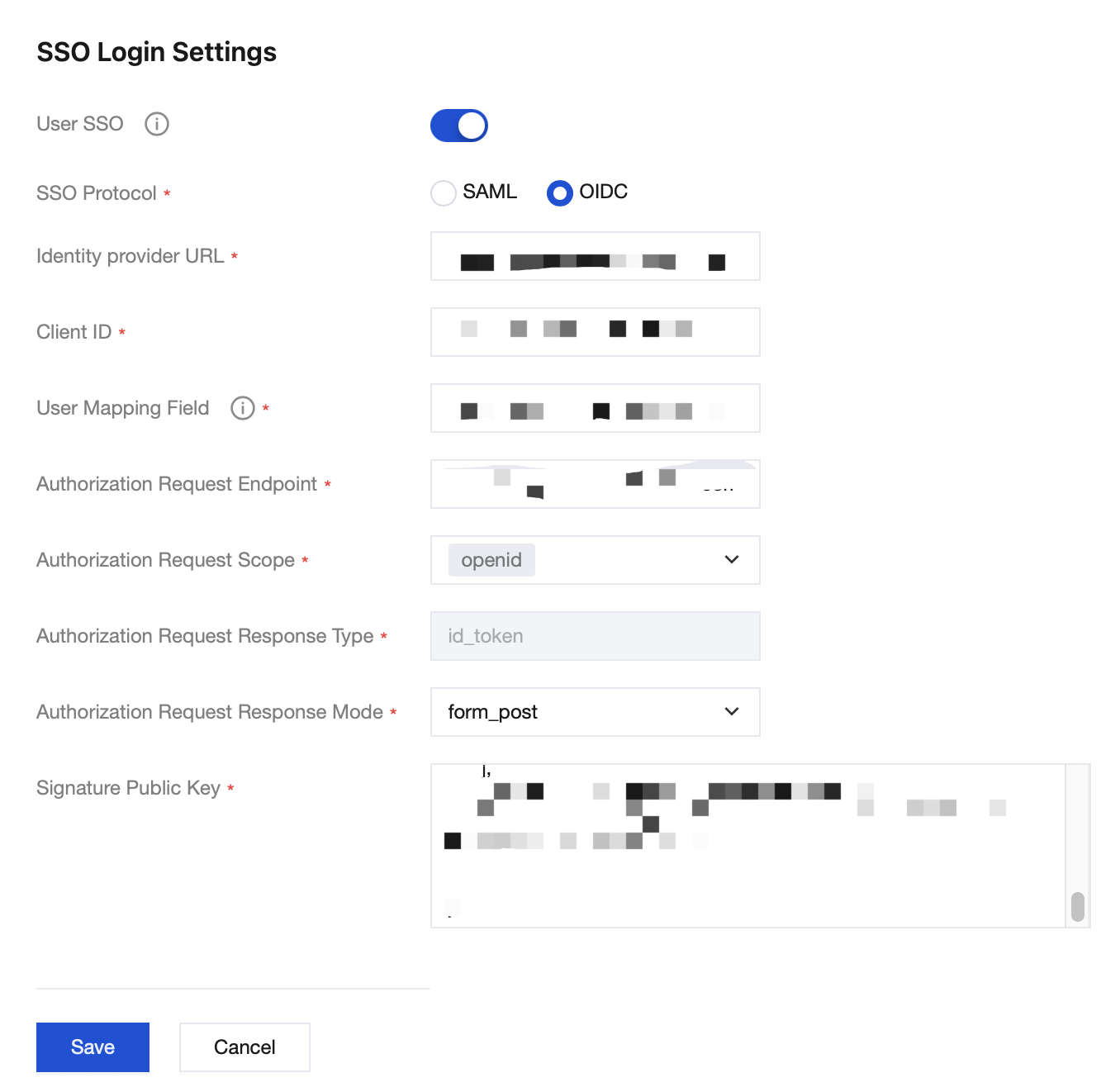Select the OIDC protocol radio button

tap(559, 193)
